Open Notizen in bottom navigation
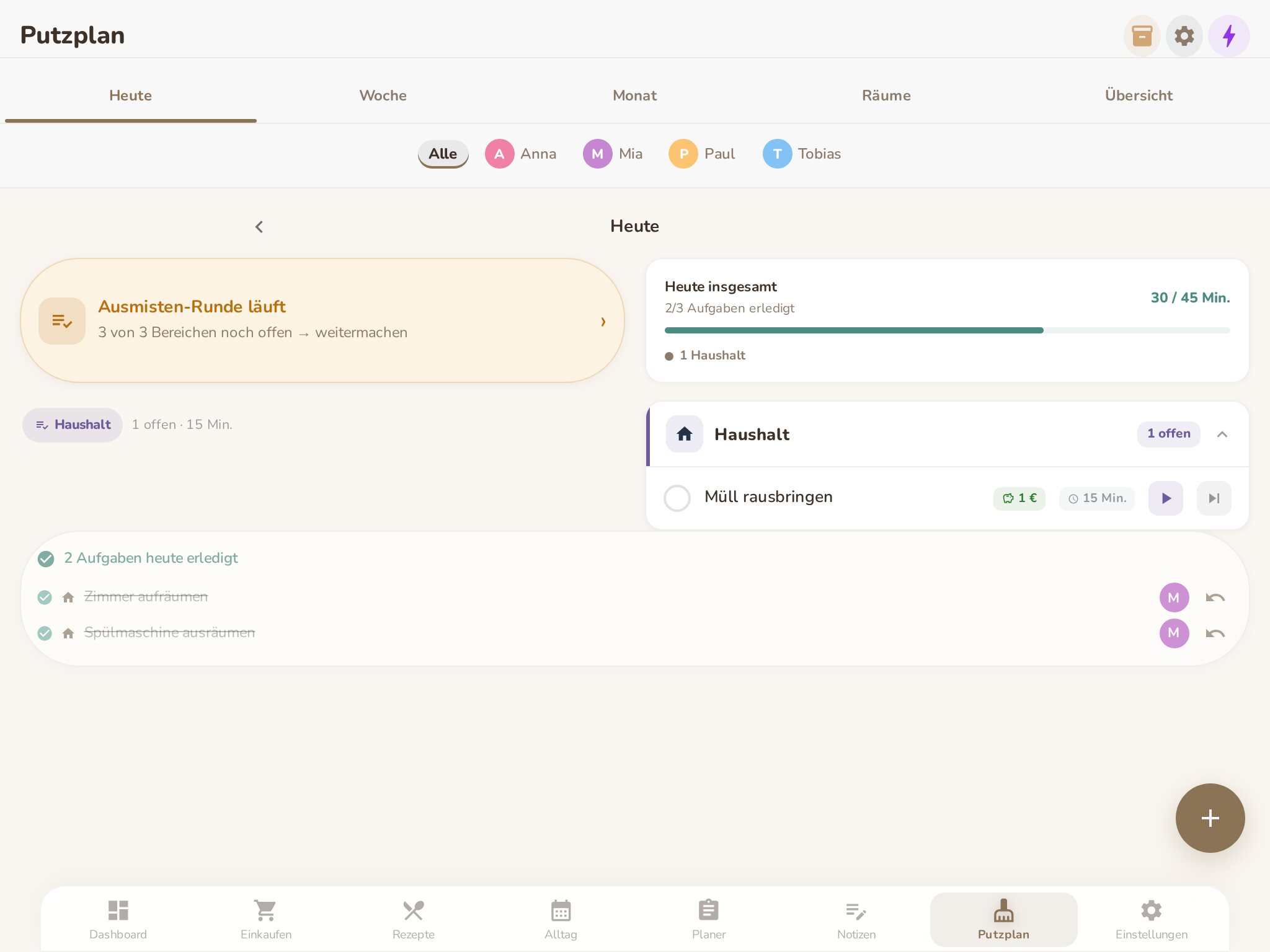The height and width of the screenshot is (952, 1270). click(856, 920)
